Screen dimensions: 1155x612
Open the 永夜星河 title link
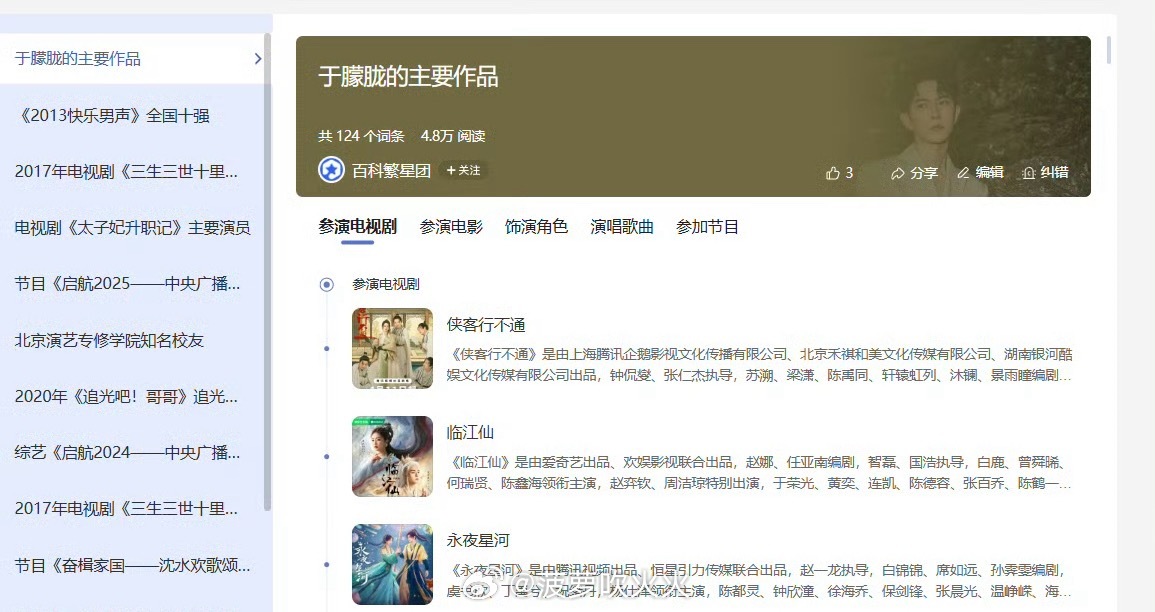click(478, 541)
